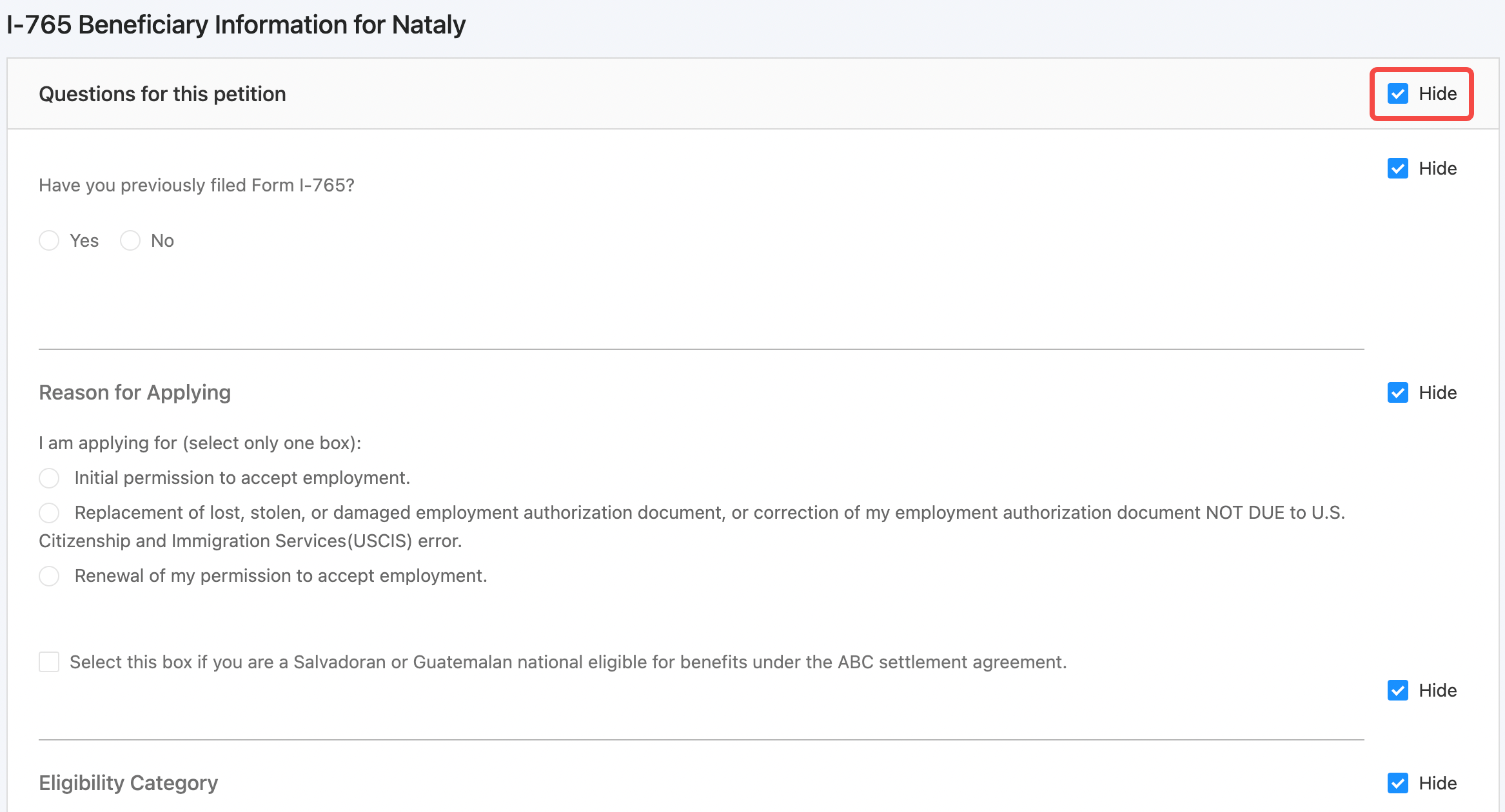Toggle Hide checkbox beside previously filed I-765 question
The height and width of the screenshot is (812, 1505).
point(1397,169)
